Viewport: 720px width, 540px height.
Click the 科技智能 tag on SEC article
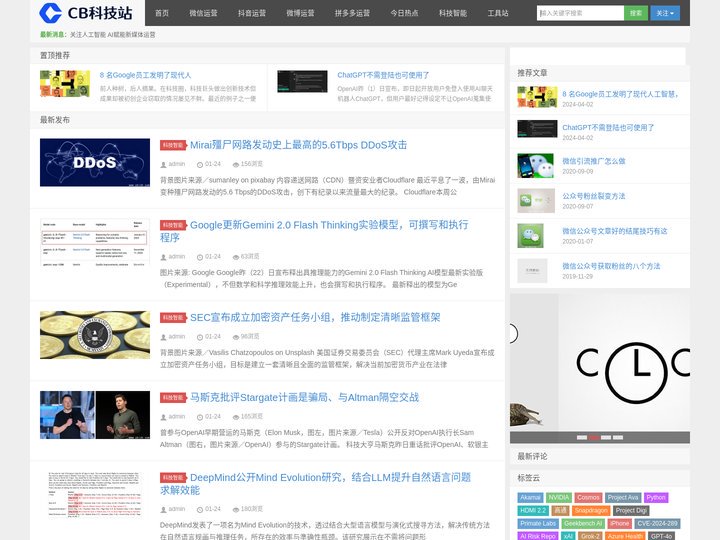tap(173, 318)
